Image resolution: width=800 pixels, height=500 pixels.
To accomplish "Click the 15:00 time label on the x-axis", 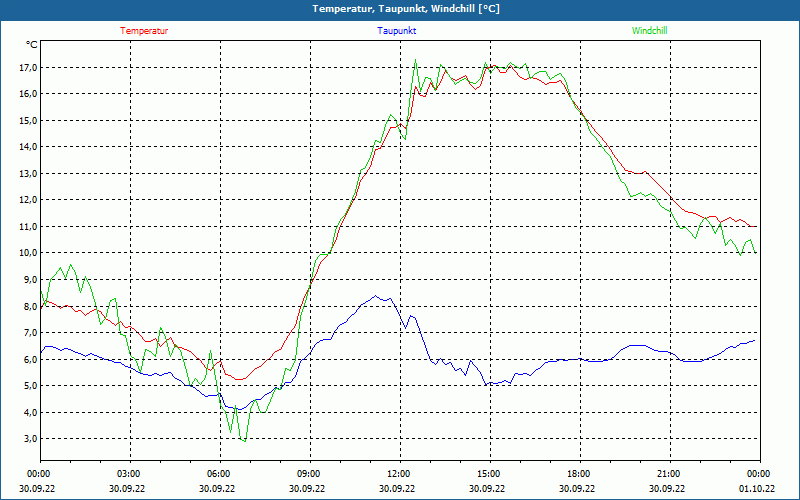I will (487, 474).
